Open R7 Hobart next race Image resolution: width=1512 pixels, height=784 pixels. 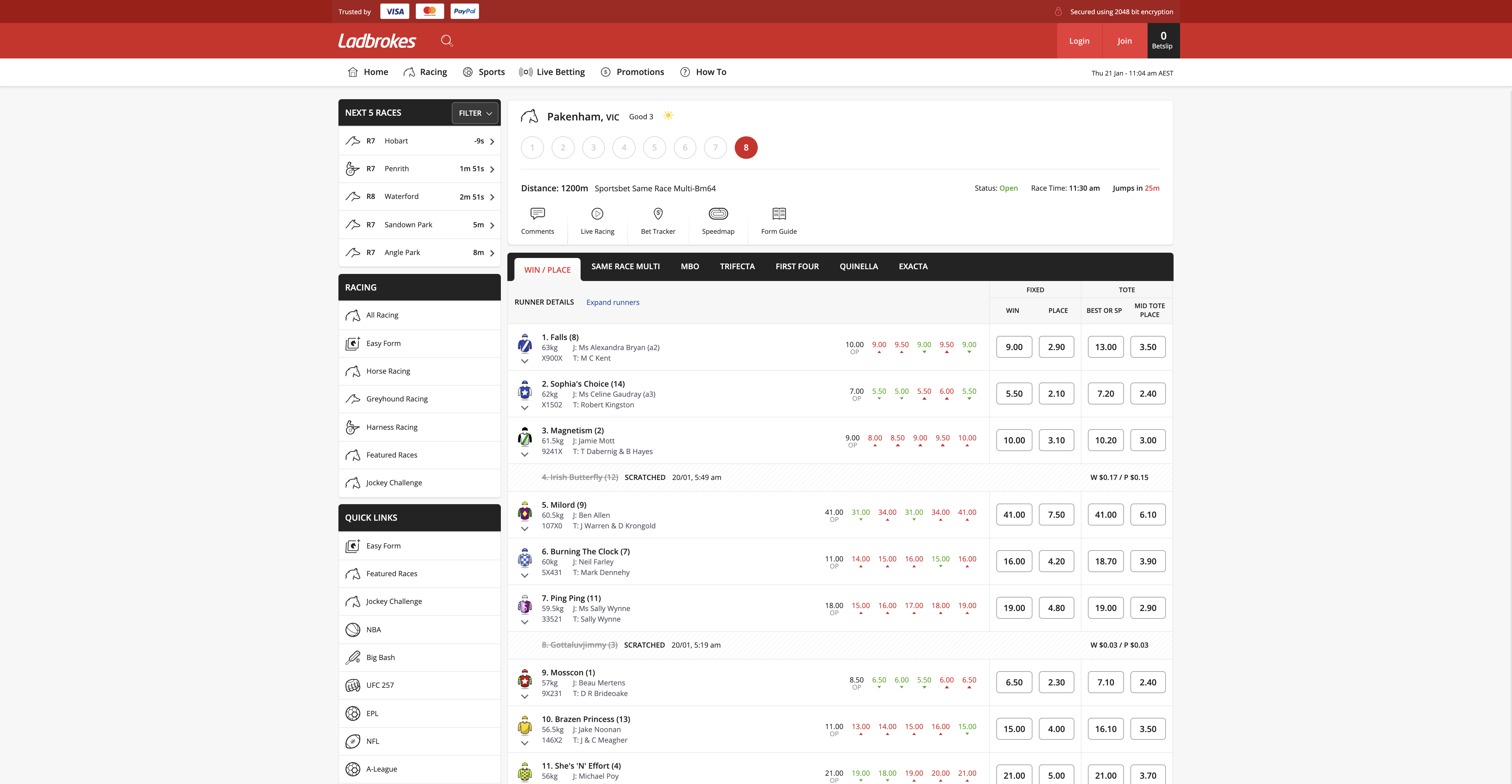pos(419,141)
